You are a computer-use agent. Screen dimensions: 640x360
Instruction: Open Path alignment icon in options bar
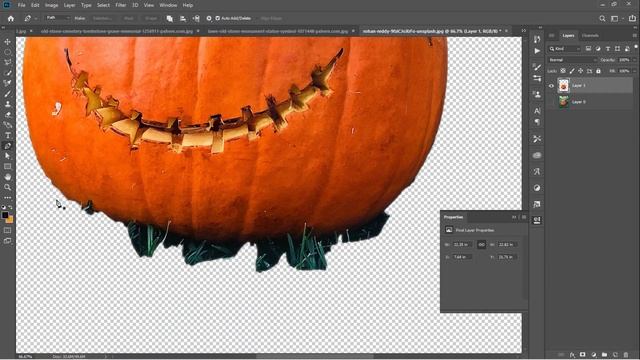(x=183, y=18)
